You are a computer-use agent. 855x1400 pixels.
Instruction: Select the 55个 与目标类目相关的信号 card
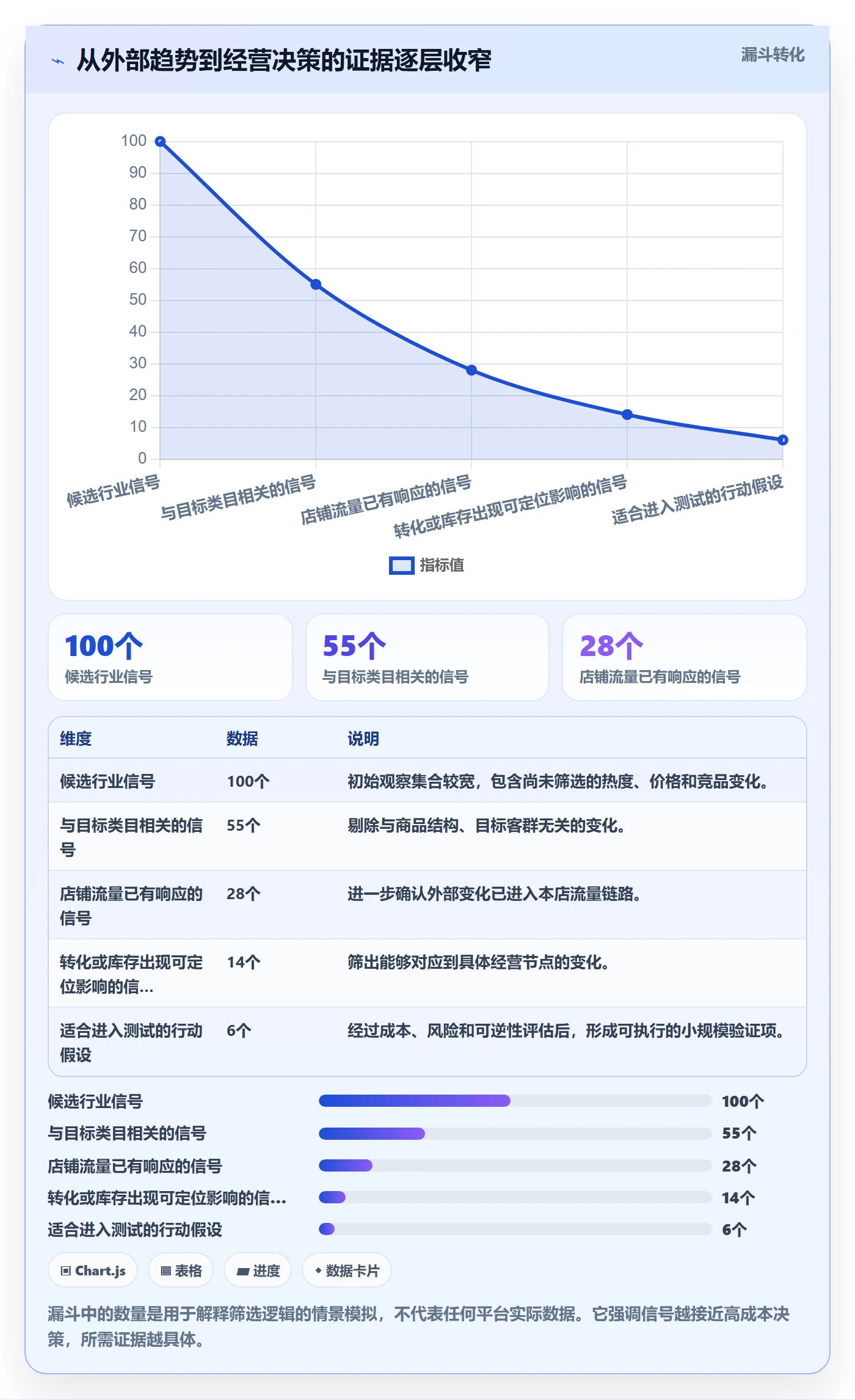pos(428,657)
